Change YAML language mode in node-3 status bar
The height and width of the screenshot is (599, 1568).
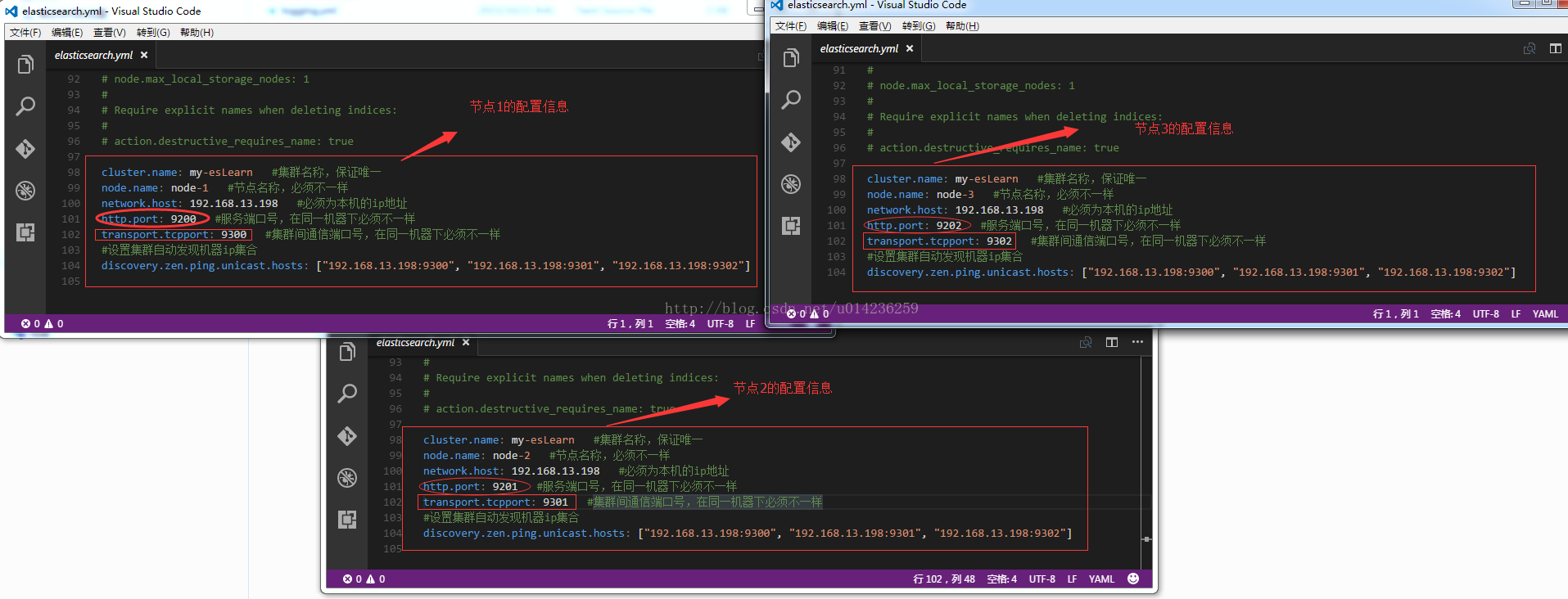point(1545,313)
